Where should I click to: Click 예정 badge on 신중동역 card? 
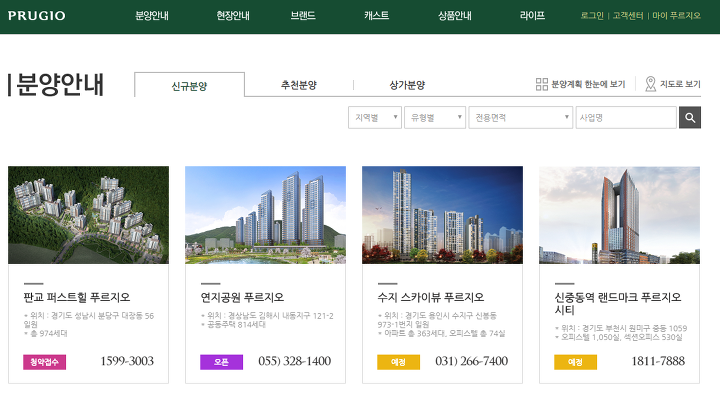point(575,362)
